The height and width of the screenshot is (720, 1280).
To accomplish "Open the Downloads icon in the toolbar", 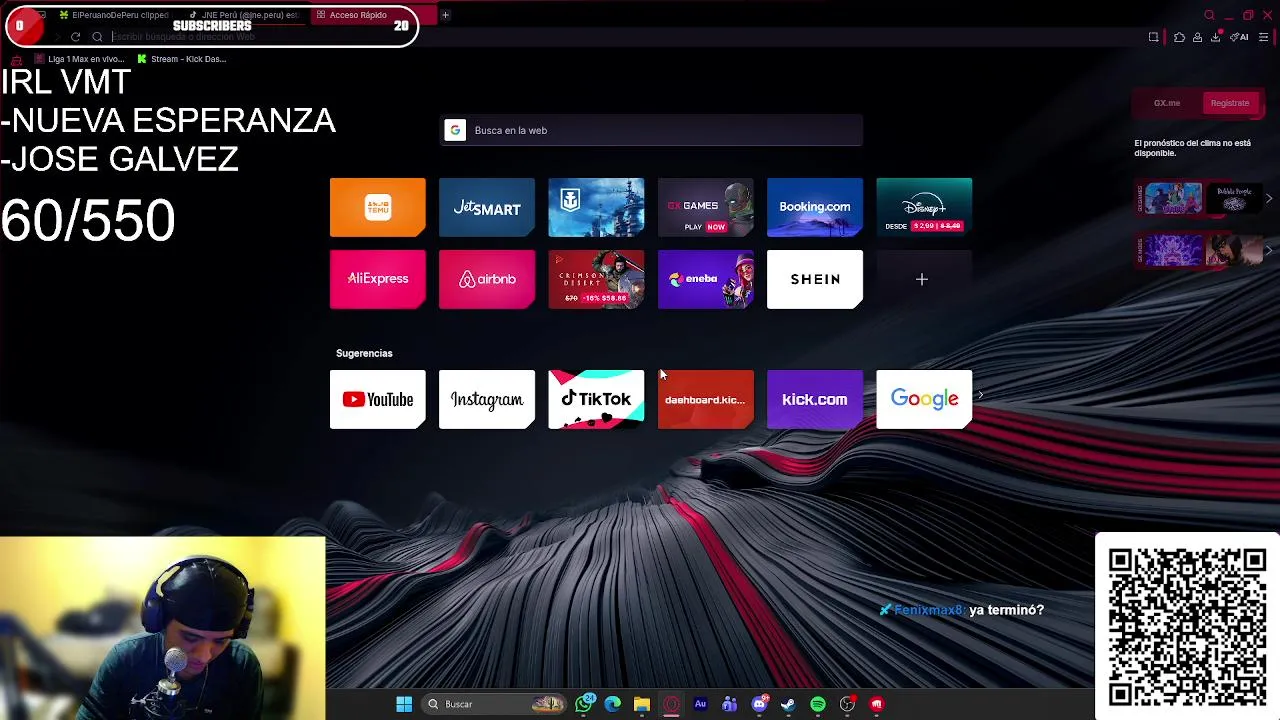I will click(1216, 37).
